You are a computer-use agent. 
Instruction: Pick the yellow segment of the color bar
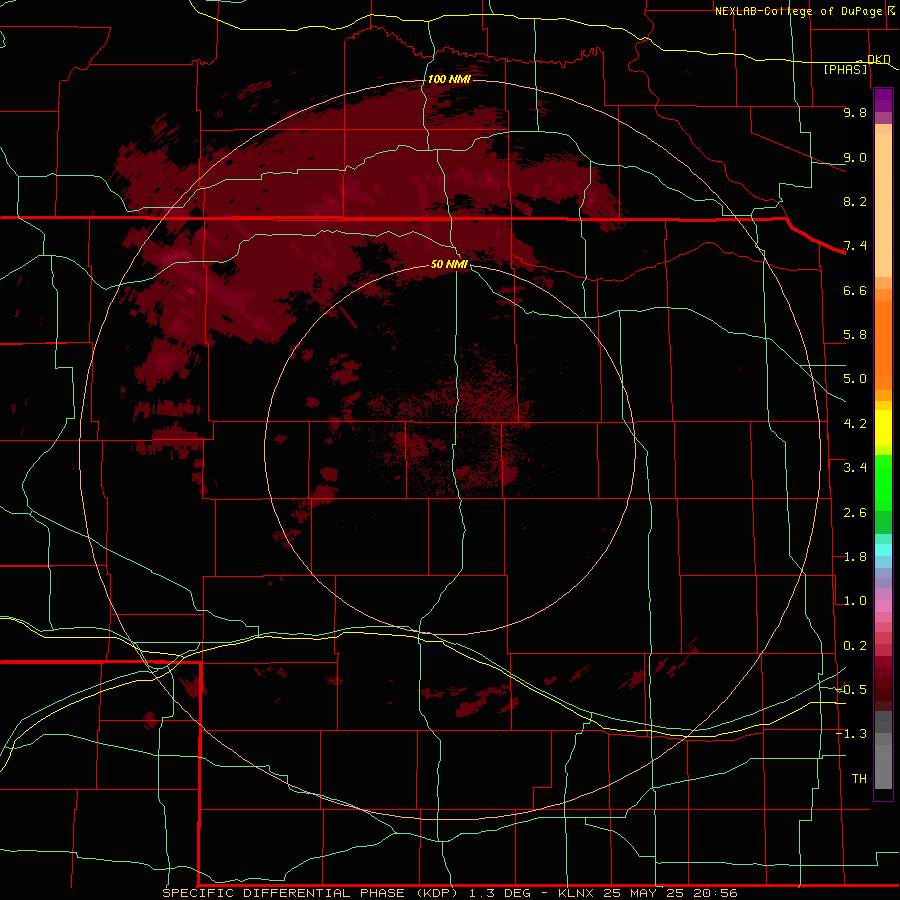883,428
